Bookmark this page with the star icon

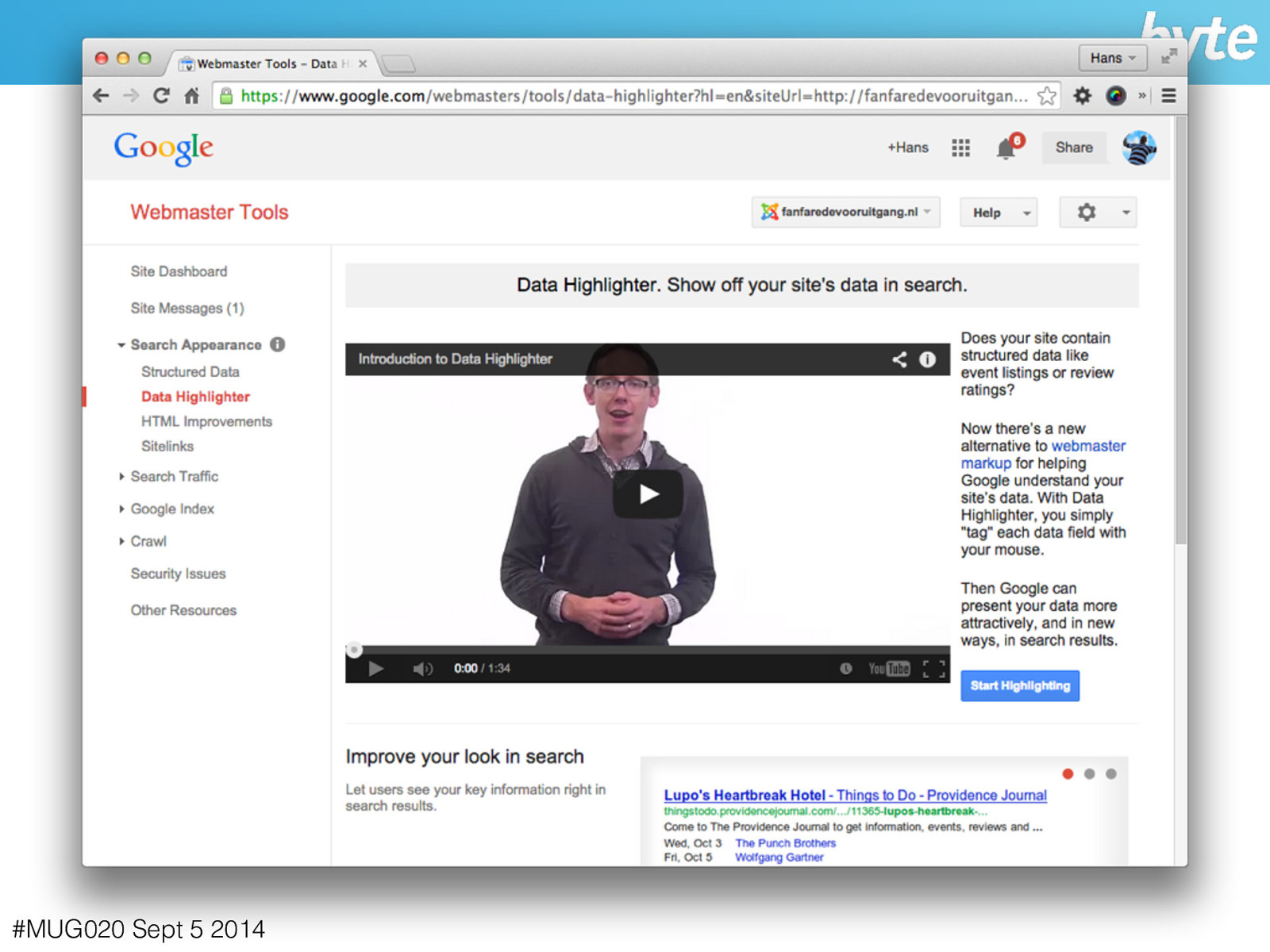[1047, 96]
